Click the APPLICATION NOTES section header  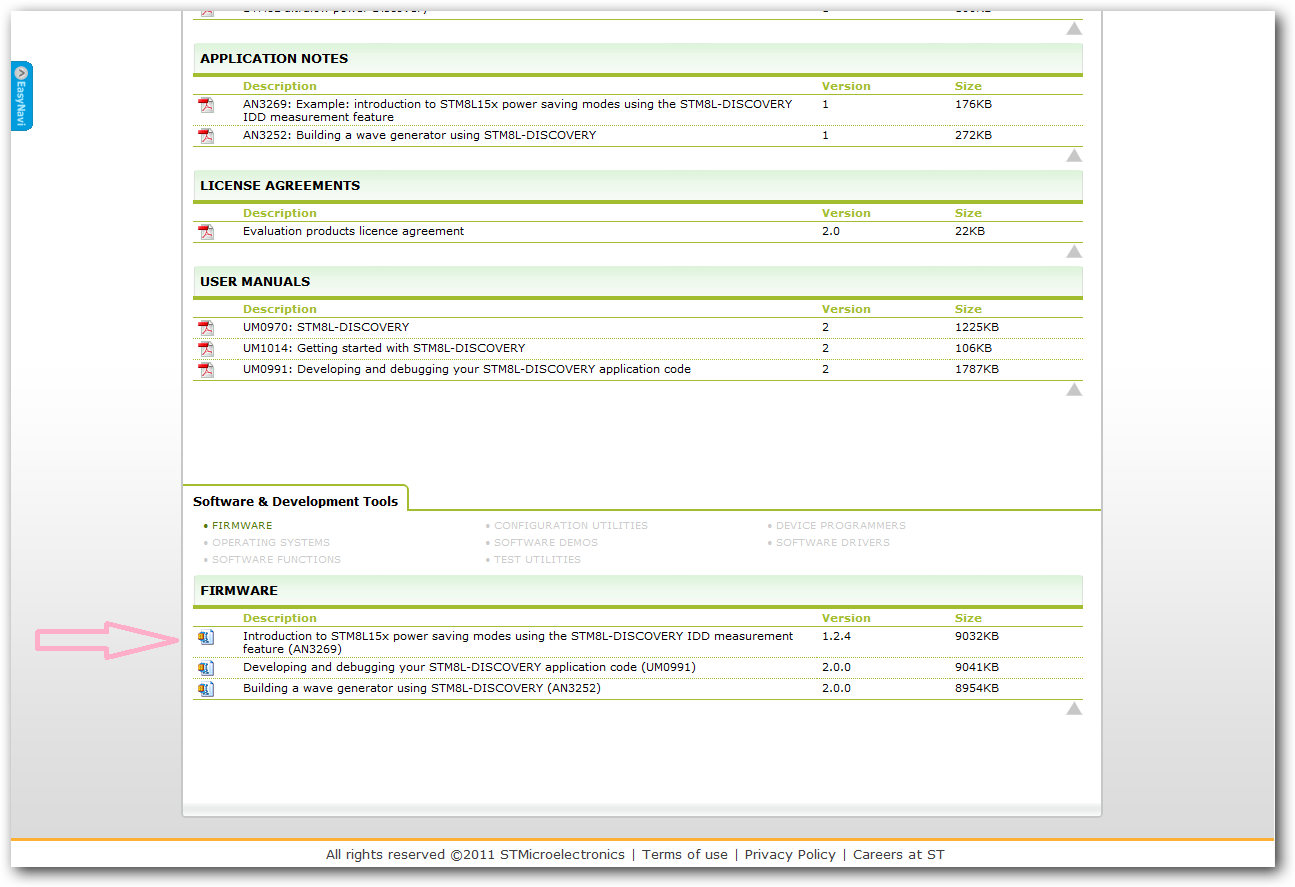tap(638, 59)
